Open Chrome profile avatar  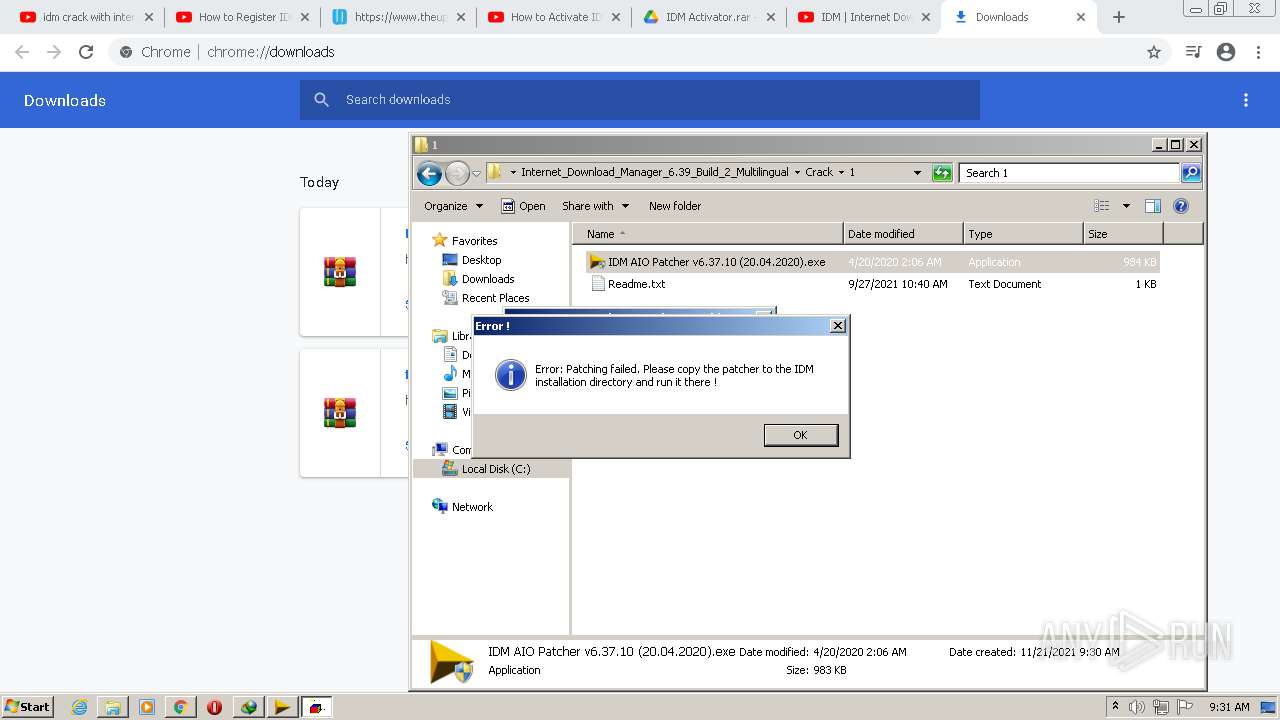1226,52
